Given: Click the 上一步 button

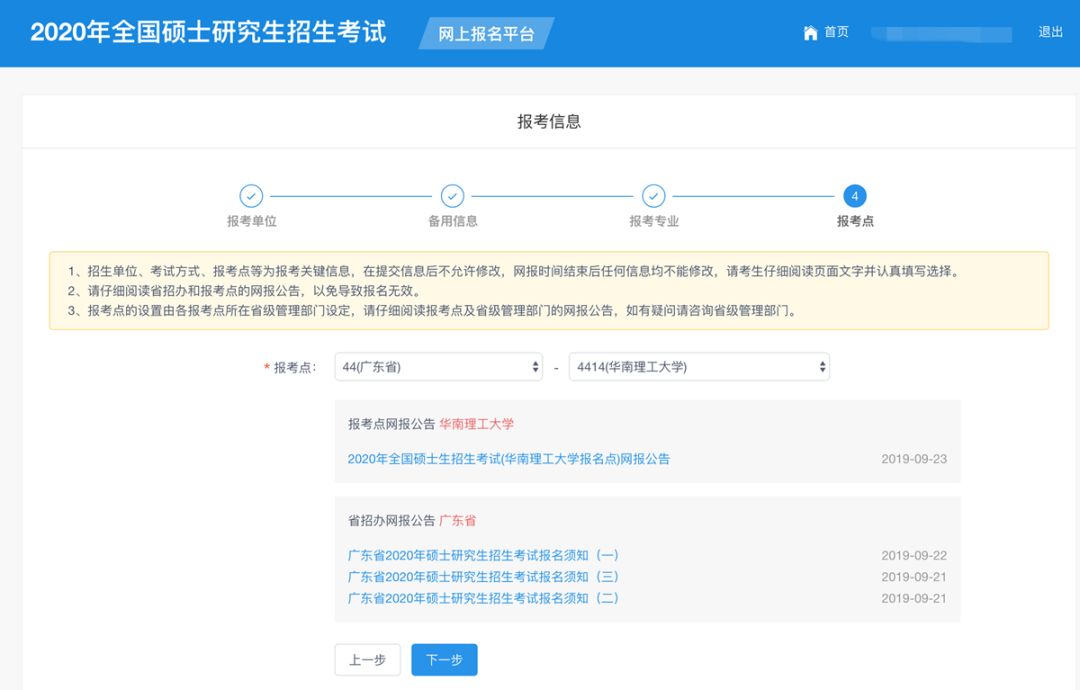Looking at the screenshot, I should click(367, 659).
